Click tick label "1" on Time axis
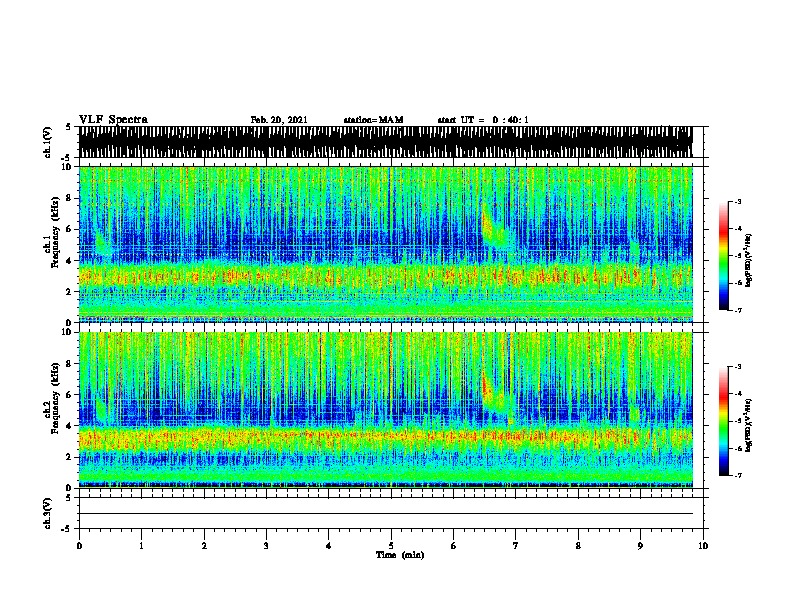792x612 pixels. click(x=141, y=546)
